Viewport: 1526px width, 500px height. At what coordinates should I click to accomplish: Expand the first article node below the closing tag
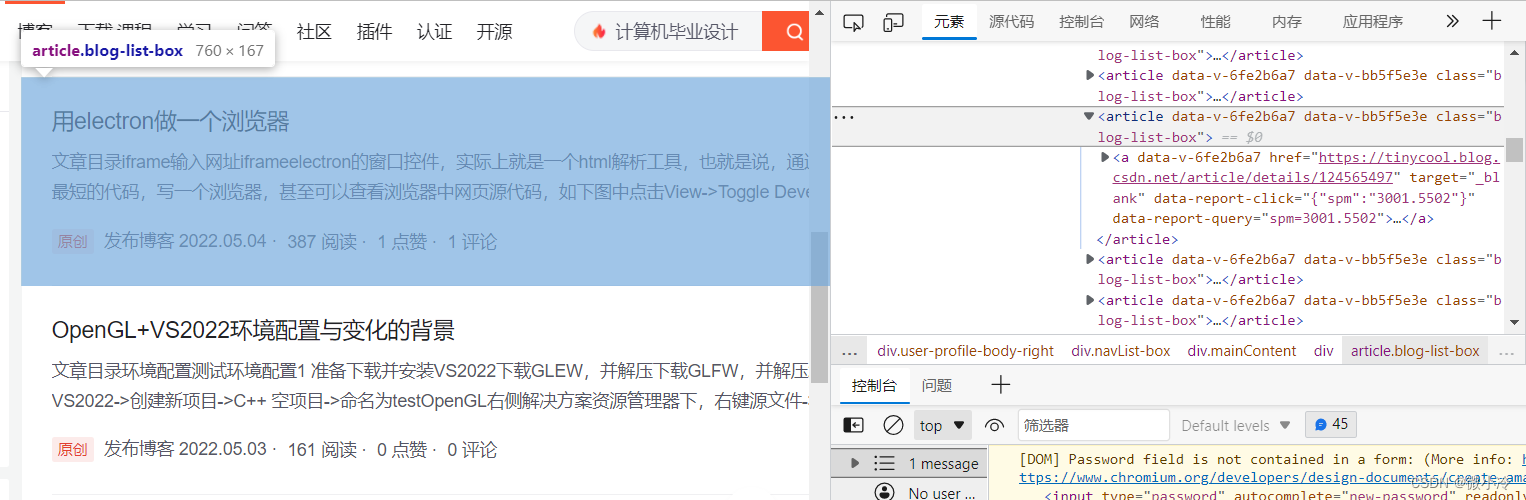click(1090, 259)
